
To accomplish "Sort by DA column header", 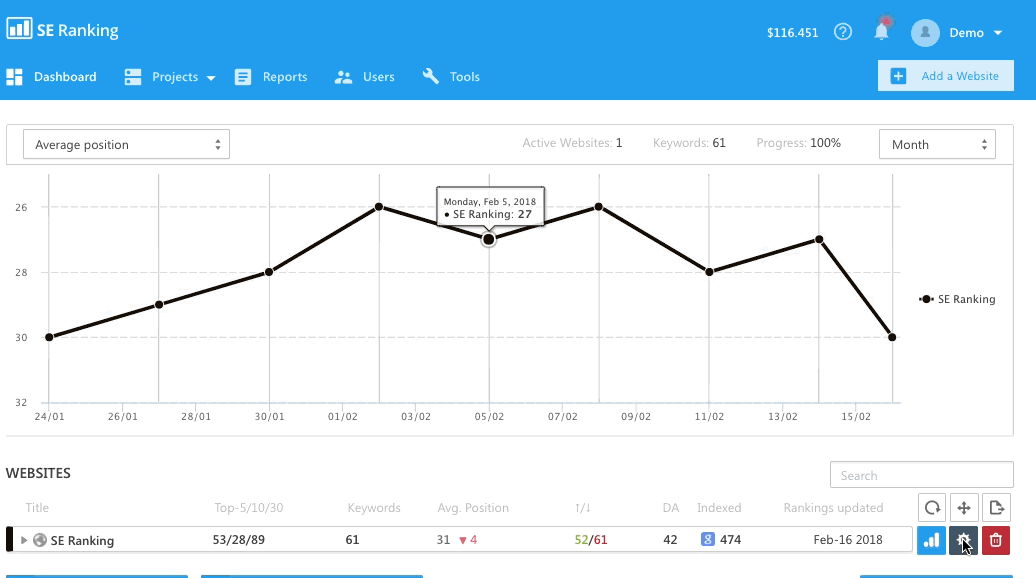I will point(671,507).
